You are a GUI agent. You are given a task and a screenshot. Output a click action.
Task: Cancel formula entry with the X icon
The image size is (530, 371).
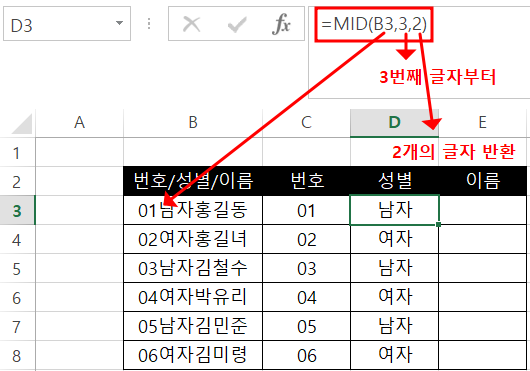click(191, 24)
